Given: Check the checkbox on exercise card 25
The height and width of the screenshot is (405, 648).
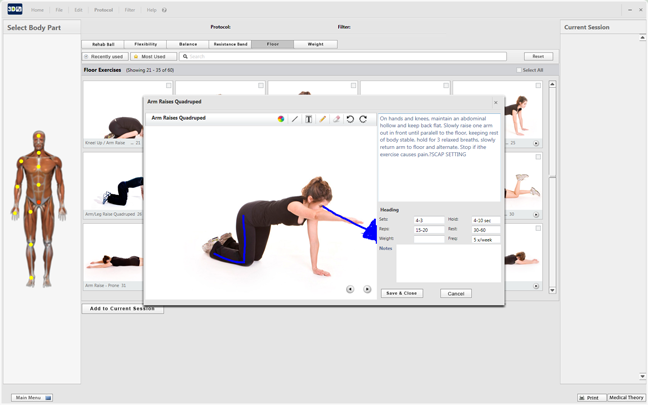Looking at the screenshot, I should [x=538, y=86].
